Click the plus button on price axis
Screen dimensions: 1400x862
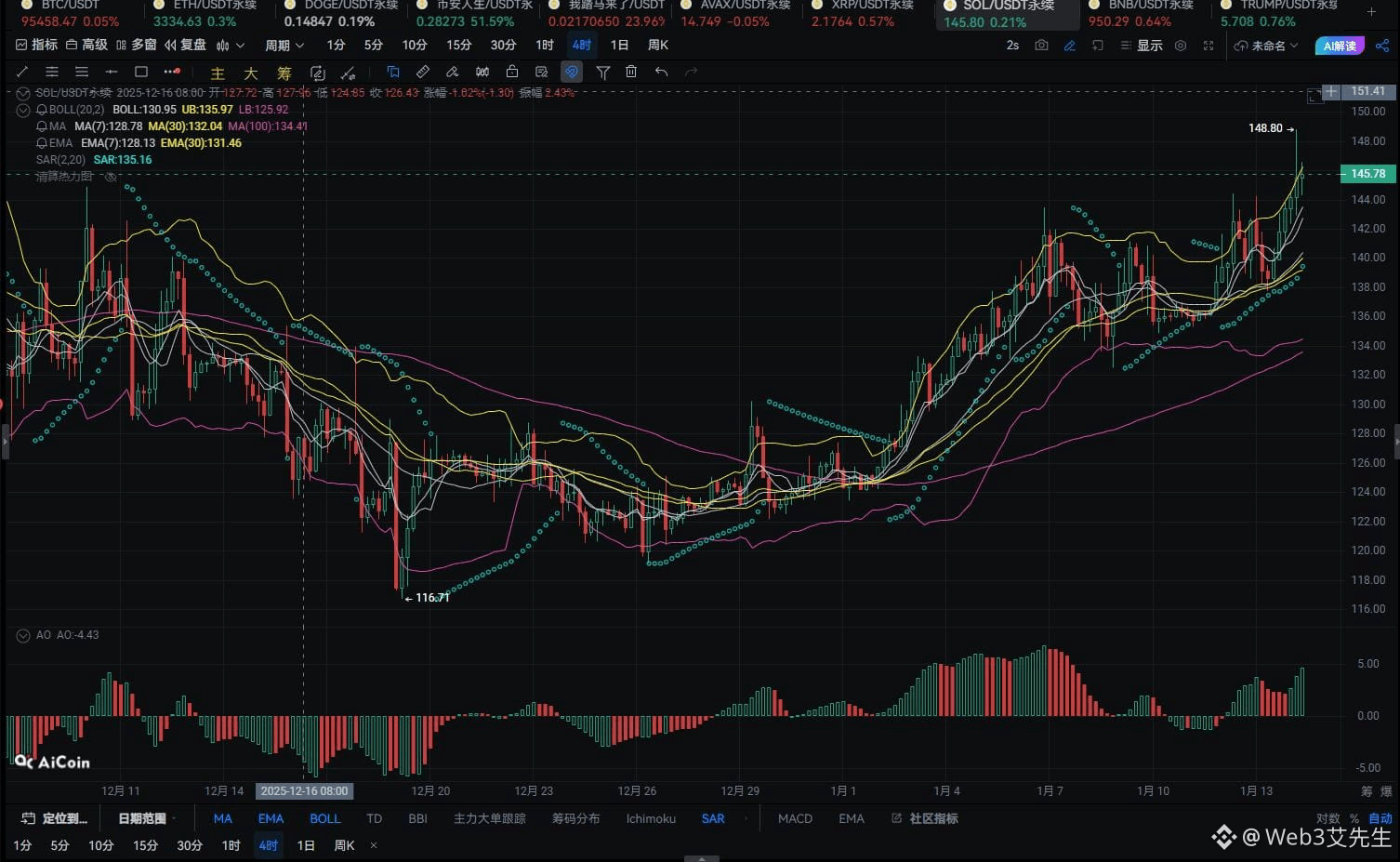pos(1331,91)
